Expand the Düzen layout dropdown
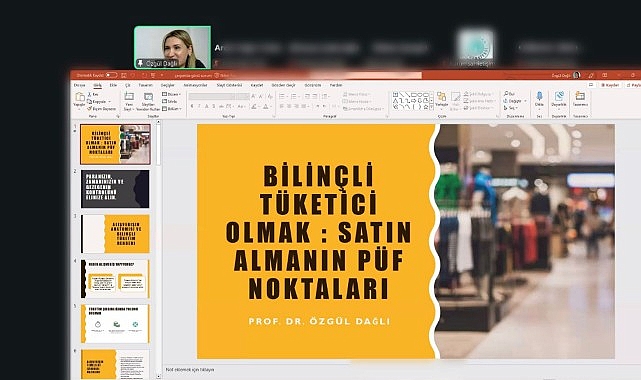 171,94
